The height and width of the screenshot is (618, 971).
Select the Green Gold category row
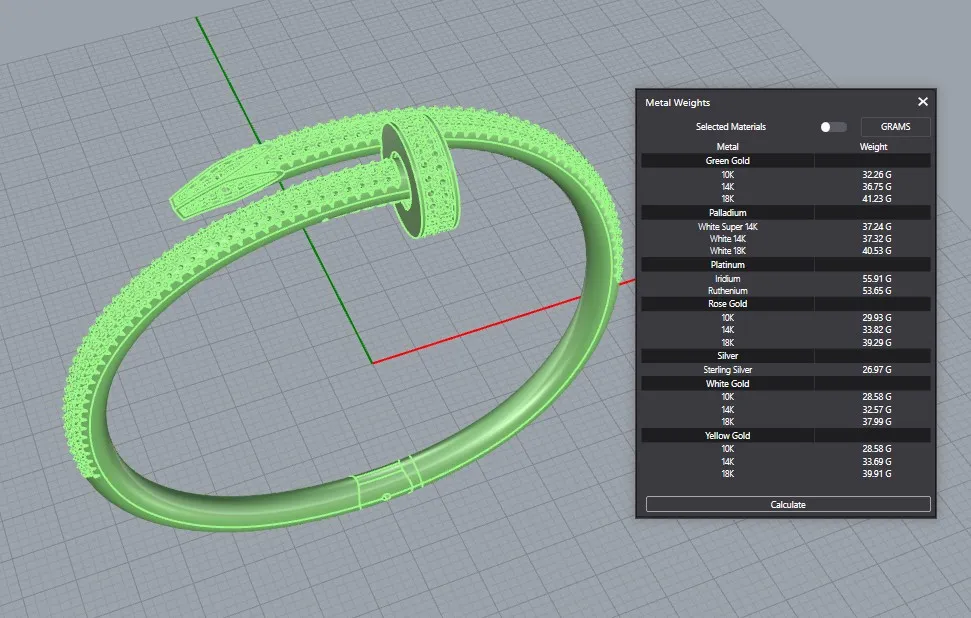pos(786,161)
